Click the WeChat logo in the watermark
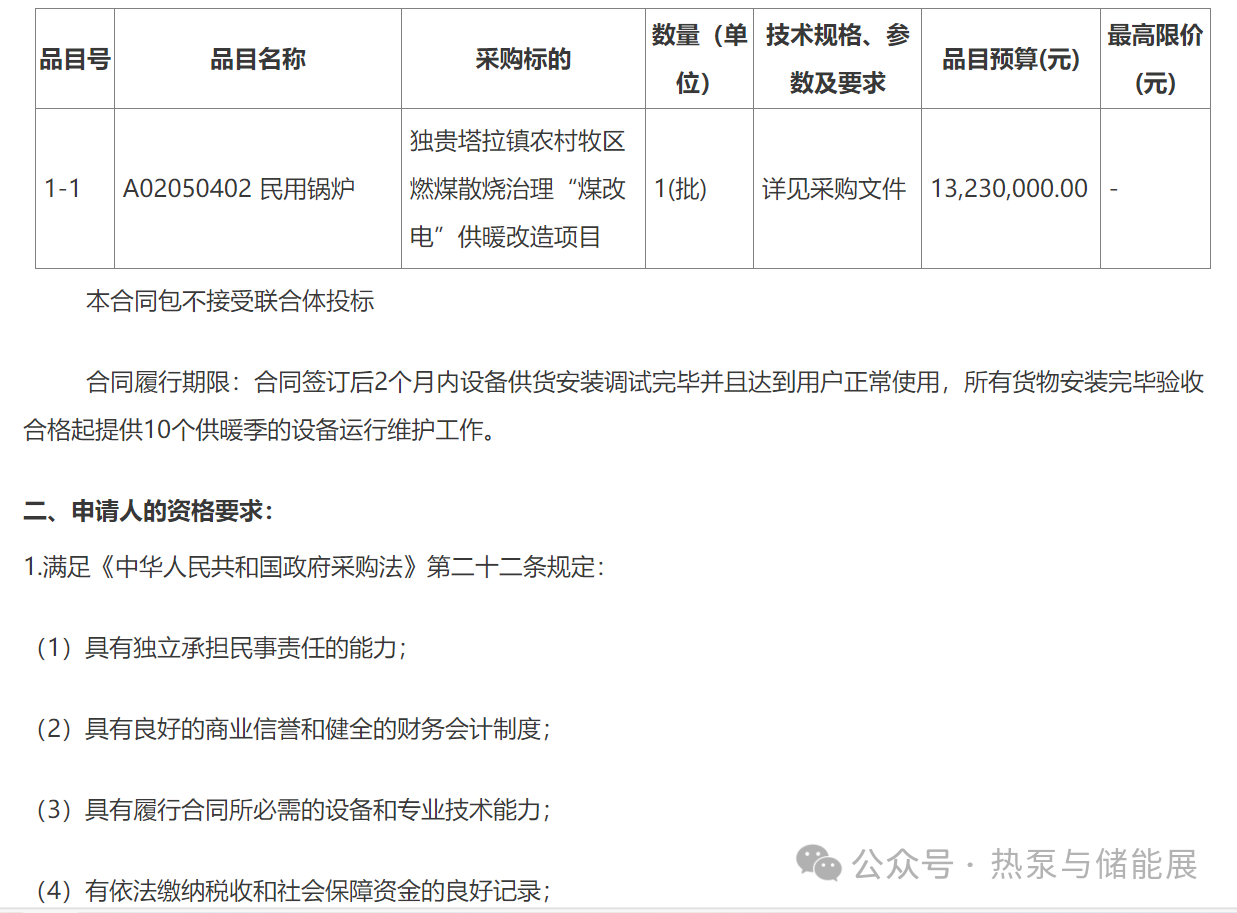This screenshot has width=1237, height=913. tap(818, 863)
